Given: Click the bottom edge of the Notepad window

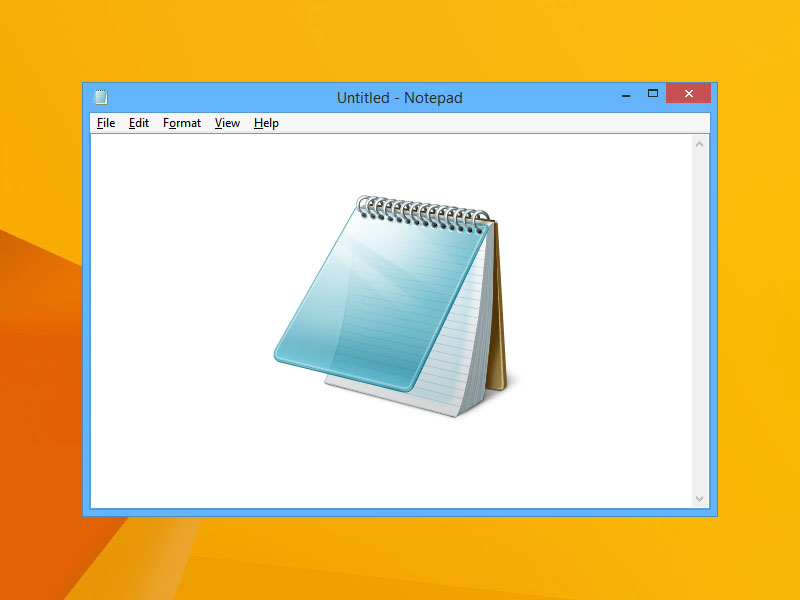Looking at the screenshot, I should coord(400,513).
